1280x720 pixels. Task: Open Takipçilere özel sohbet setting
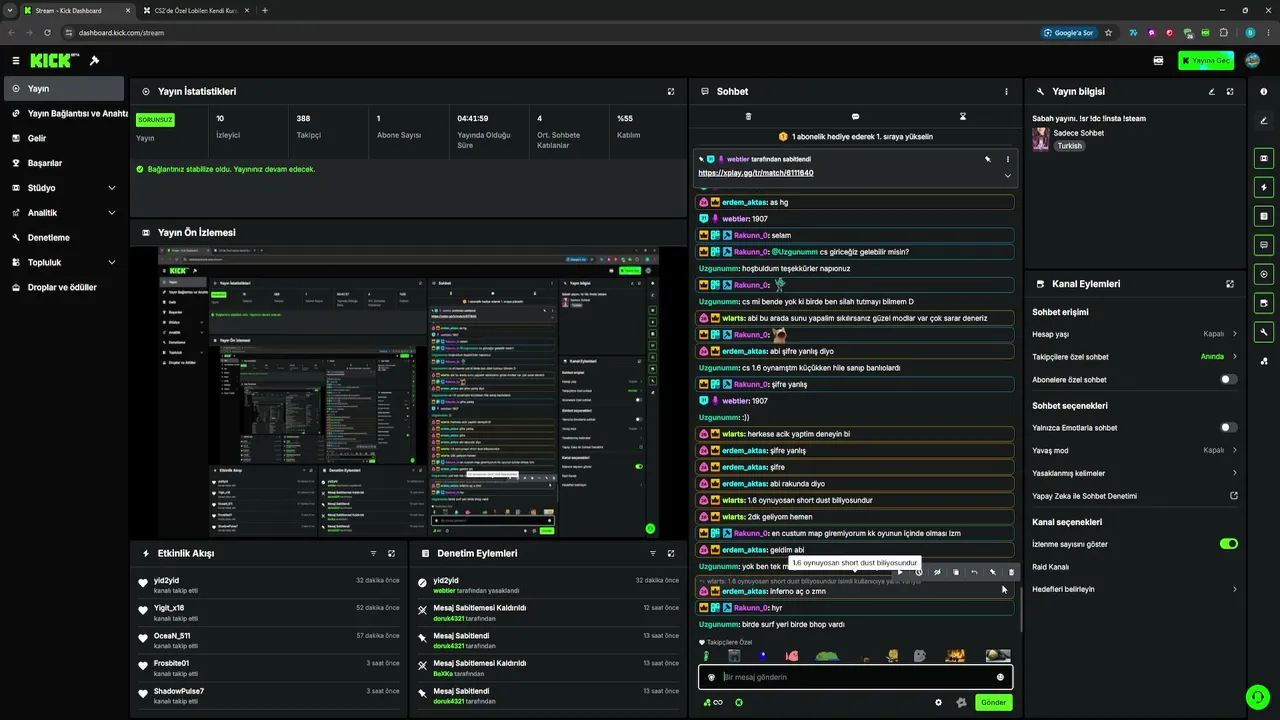point(1135,357)
